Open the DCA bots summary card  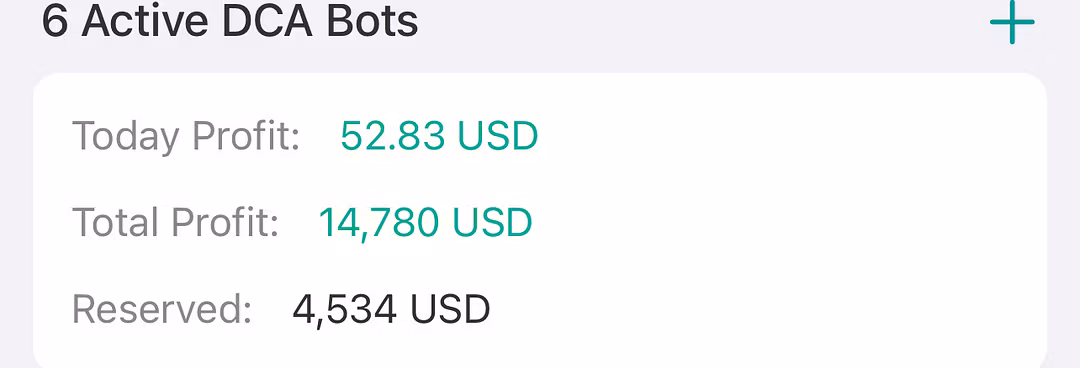[540, 221]
